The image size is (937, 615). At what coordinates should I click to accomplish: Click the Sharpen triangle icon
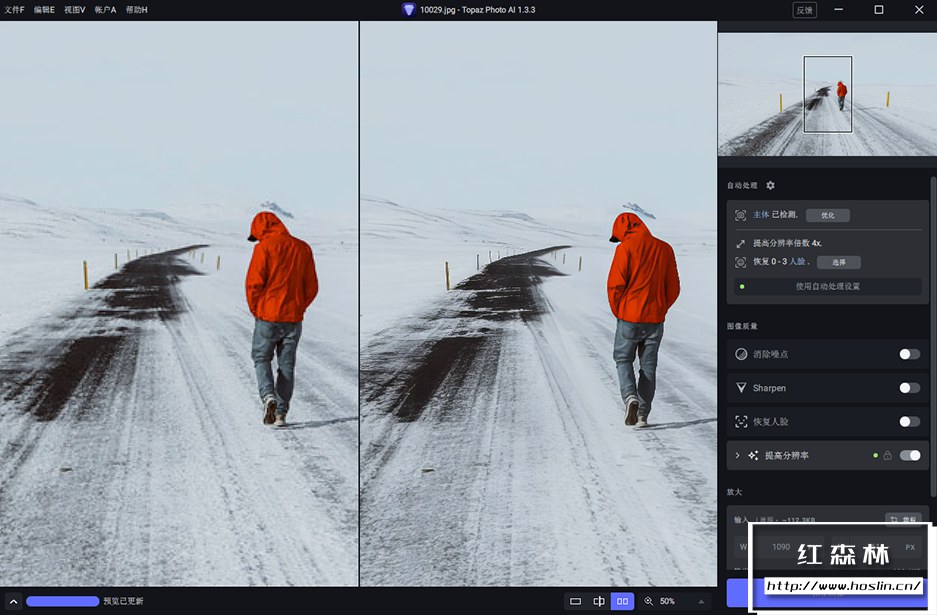tap(741, 388)
